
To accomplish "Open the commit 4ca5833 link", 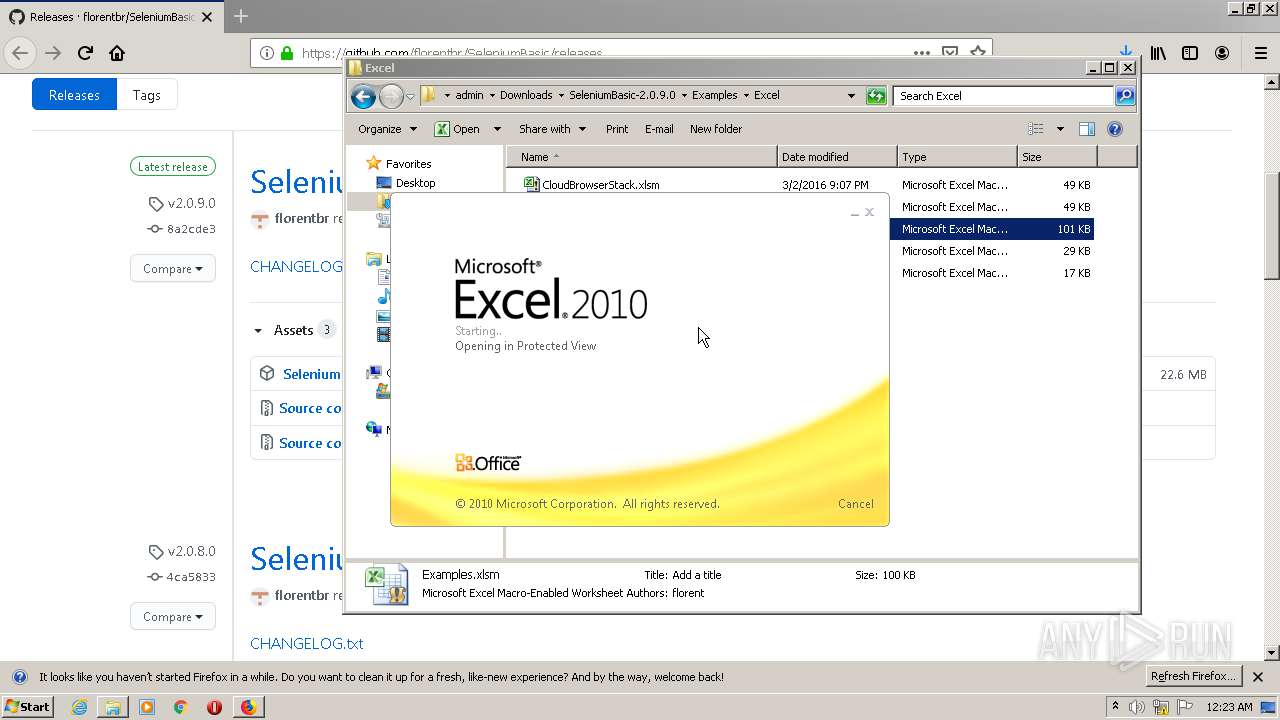I will 191,577.
